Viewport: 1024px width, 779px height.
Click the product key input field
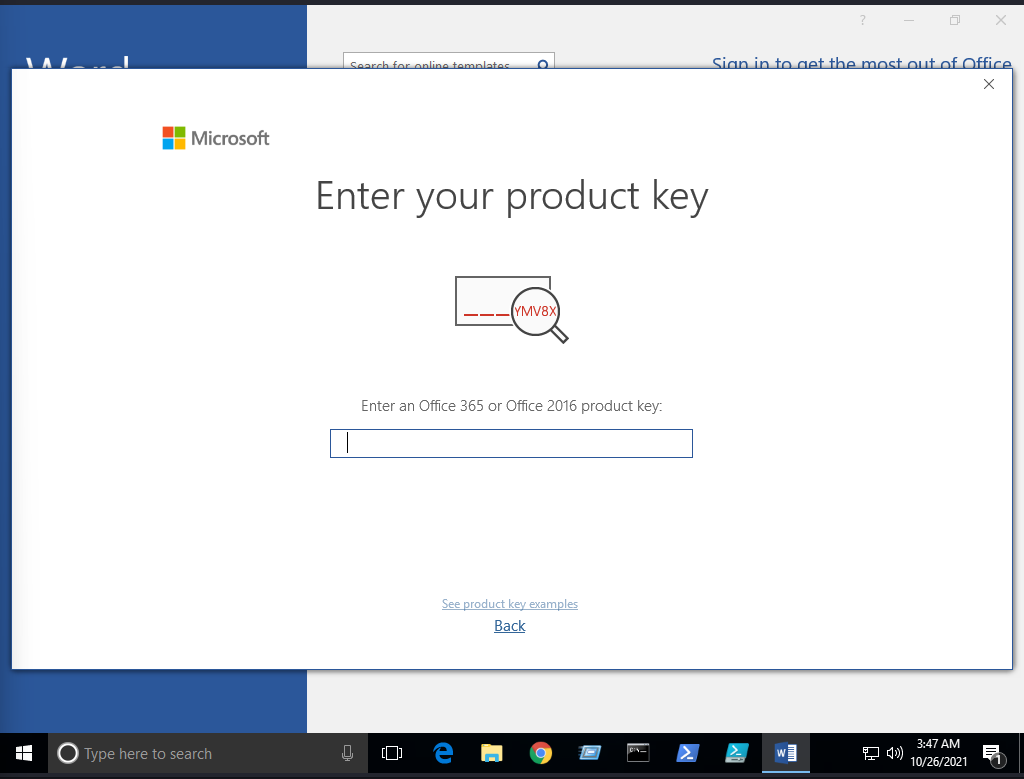[511, 443]
